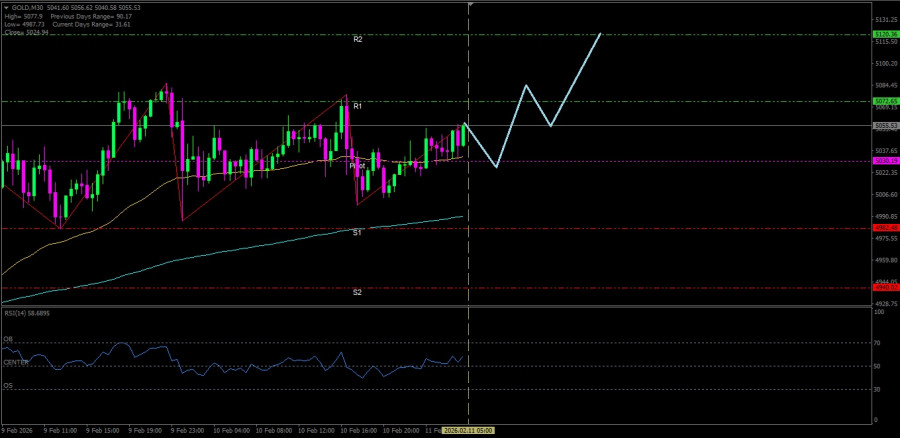The image size is (900, 438).
Task: Click the High= 5077.9 text
Action: 24,16
